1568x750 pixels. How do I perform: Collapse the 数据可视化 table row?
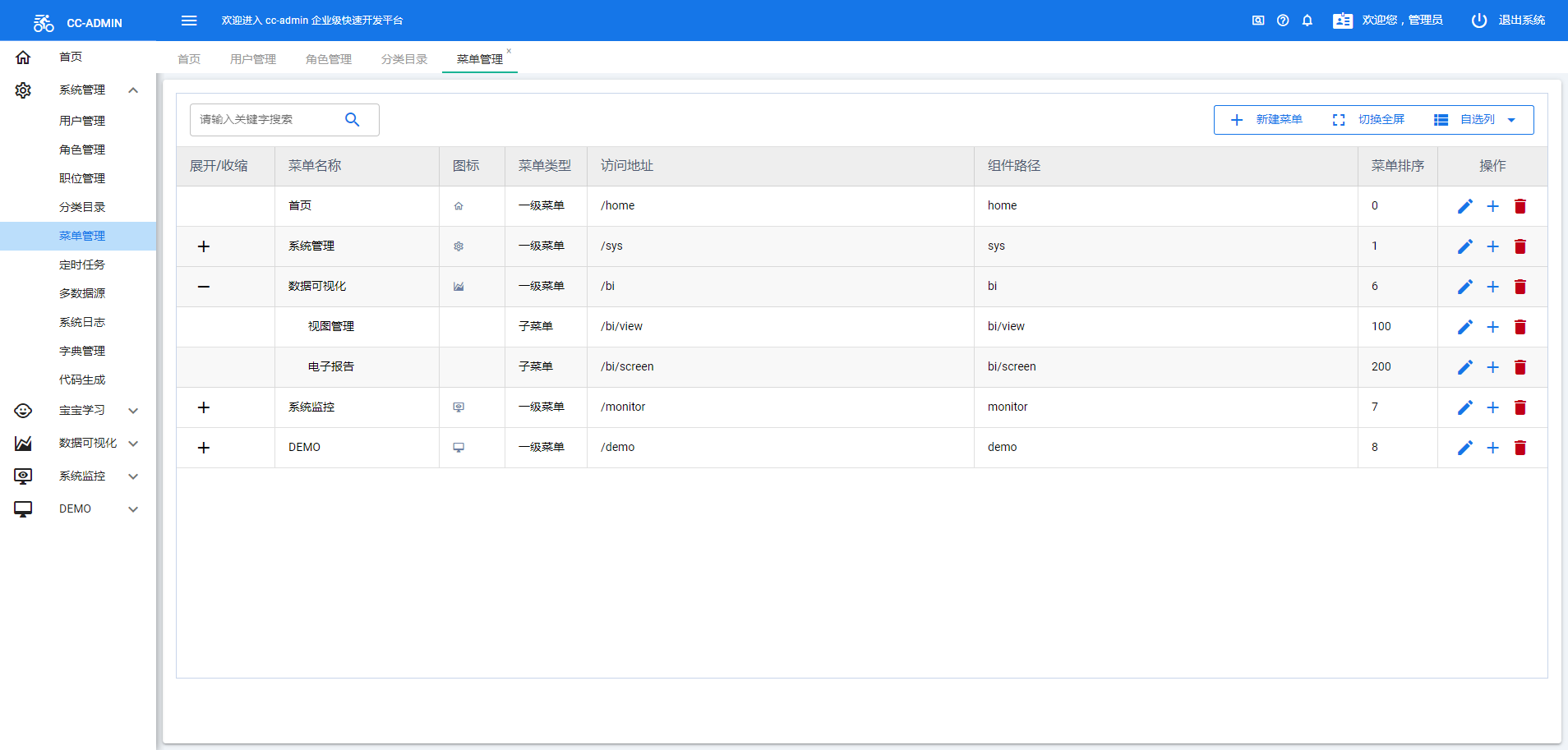pyautogui.click(x=204, y=287)
